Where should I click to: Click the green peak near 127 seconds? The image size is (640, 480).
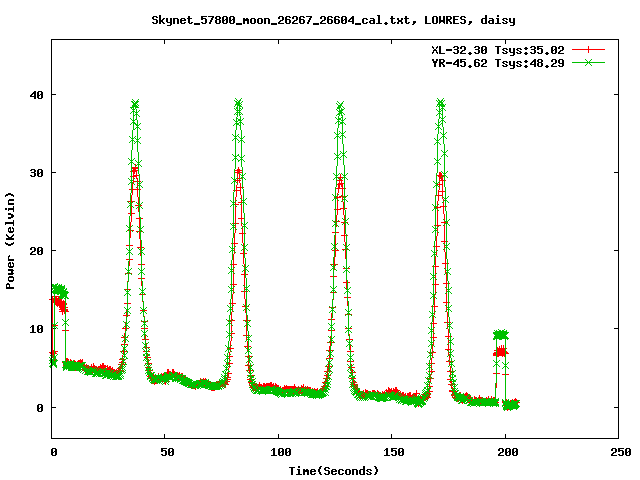(340, 105)
